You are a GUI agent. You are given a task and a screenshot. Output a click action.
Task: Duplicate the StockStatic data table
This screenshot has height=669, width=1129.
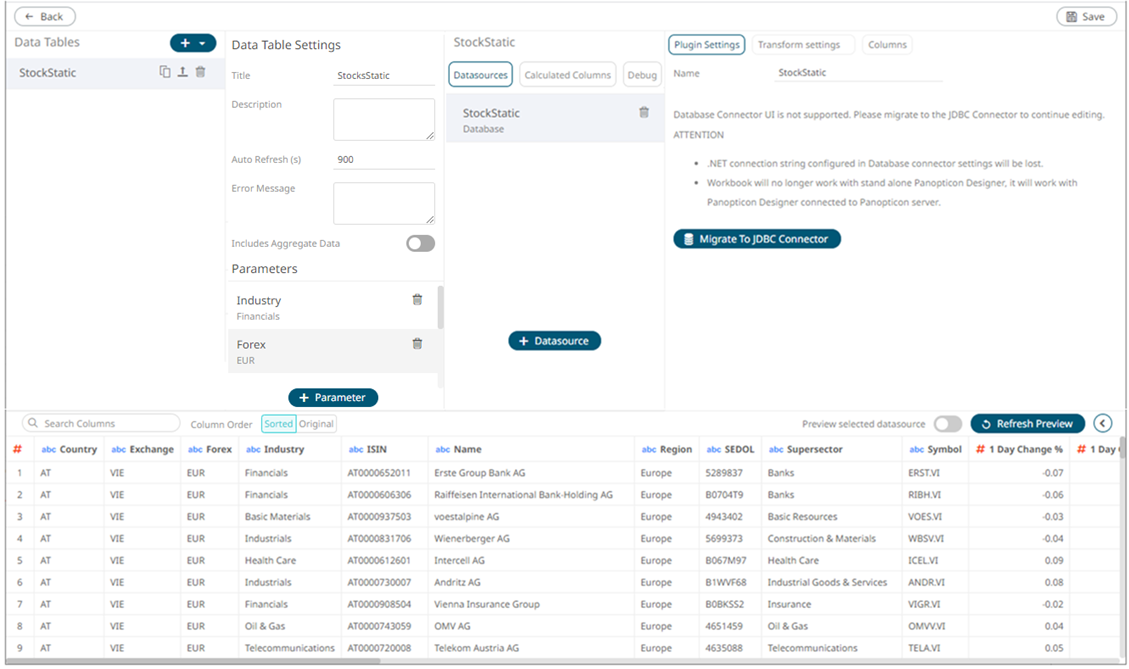coord(165,72)
